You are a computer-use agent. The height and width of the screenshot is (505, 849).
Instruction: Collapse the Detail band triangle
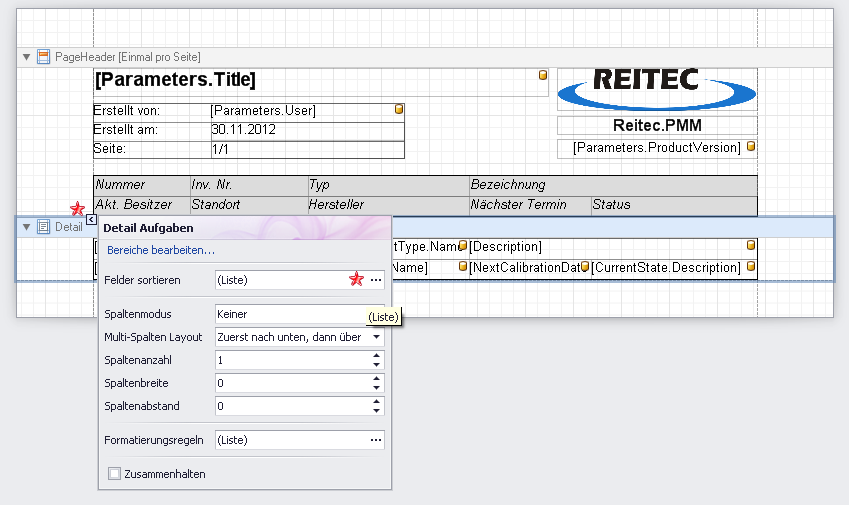click(x=27, y=227)
